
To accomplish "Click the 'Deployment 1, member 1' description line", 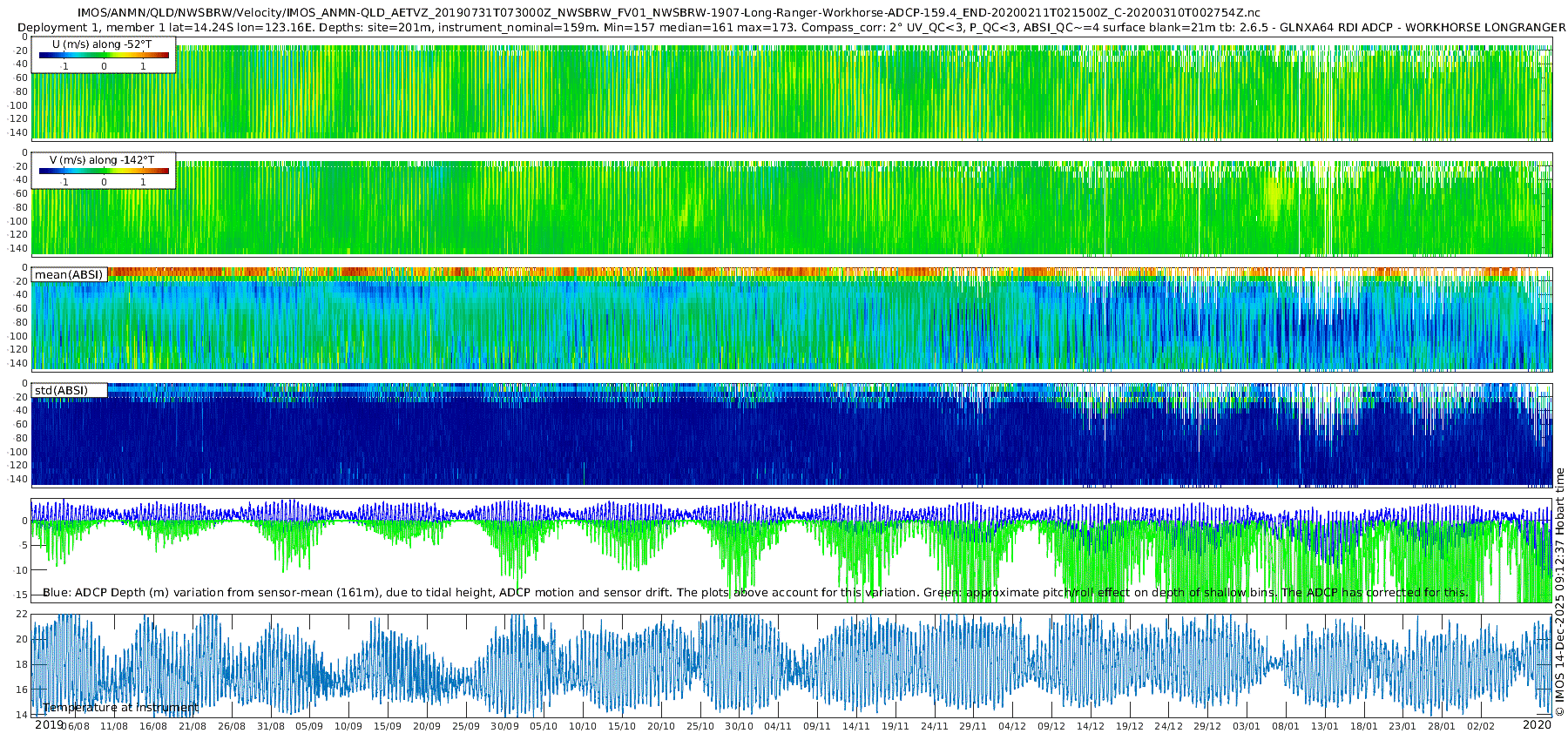I will pyautogui.click(x=791, y=27).
